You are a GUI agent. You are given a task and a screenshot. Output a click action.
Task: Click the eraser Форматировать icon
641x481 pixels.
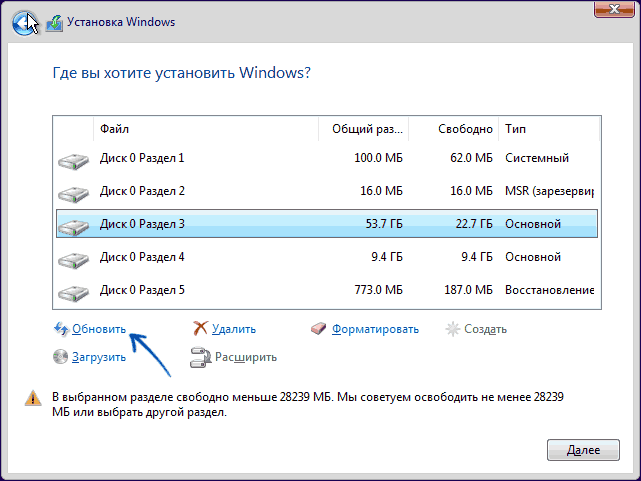pyautogui.click(x=318, y=329)
